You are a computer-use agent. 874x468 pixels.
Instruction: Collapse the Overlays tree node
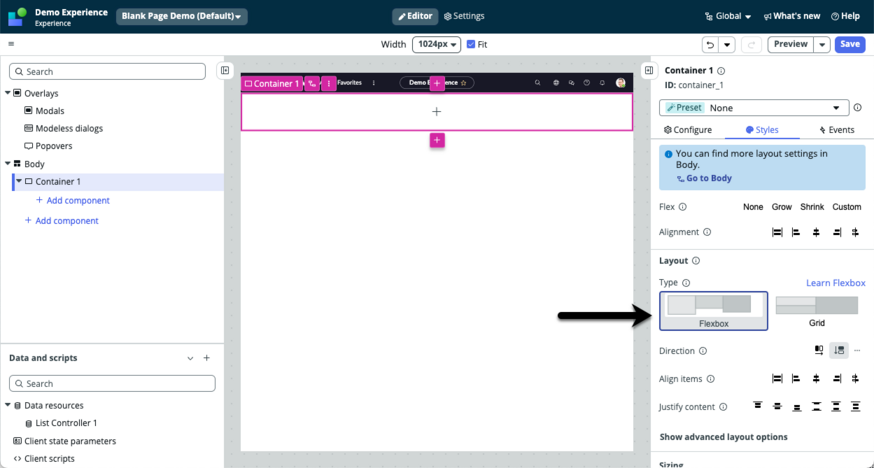pos(8,93)
